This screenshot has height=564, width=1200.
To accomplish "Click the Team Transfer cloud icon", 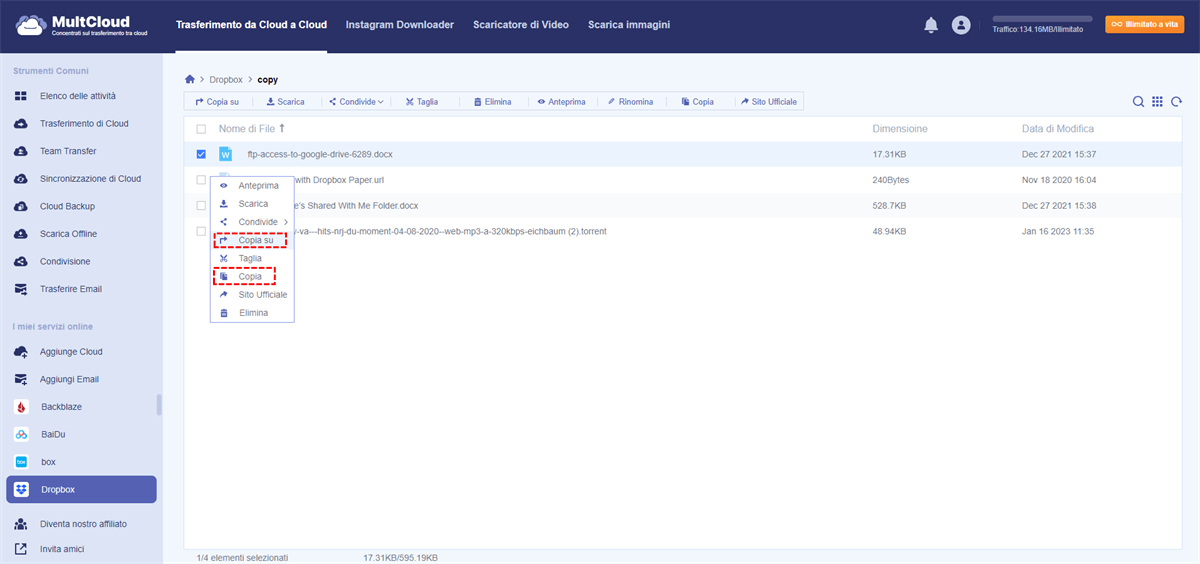I will [21, 151].
